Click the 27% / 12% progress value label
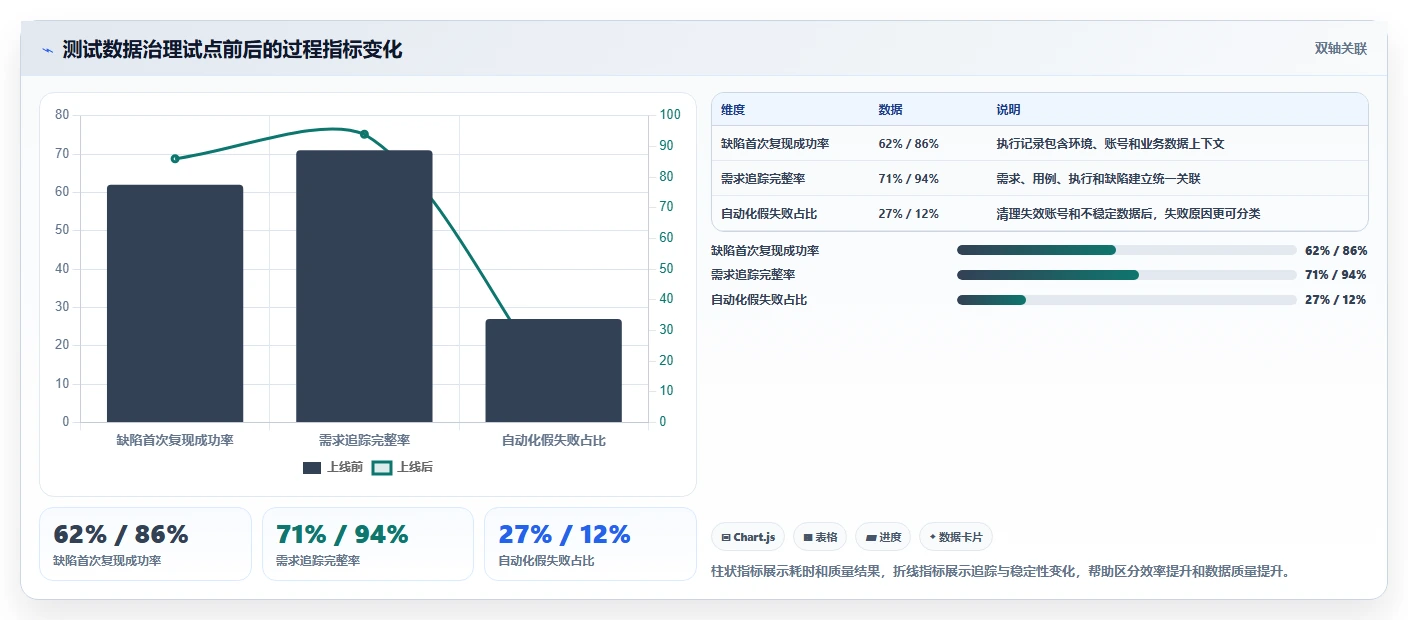This screenshot has width=1408, height=620. [1336, 300]
